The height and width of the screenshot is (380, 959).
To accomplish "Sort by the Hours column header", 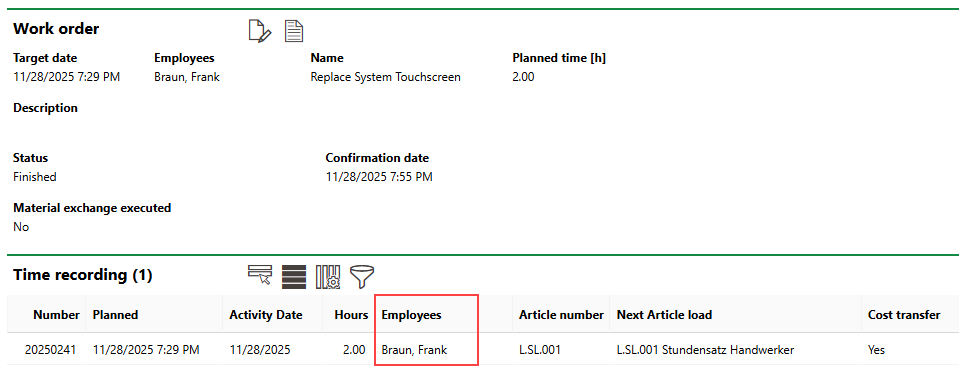I will pyautogui.click(x=351, y=315).
